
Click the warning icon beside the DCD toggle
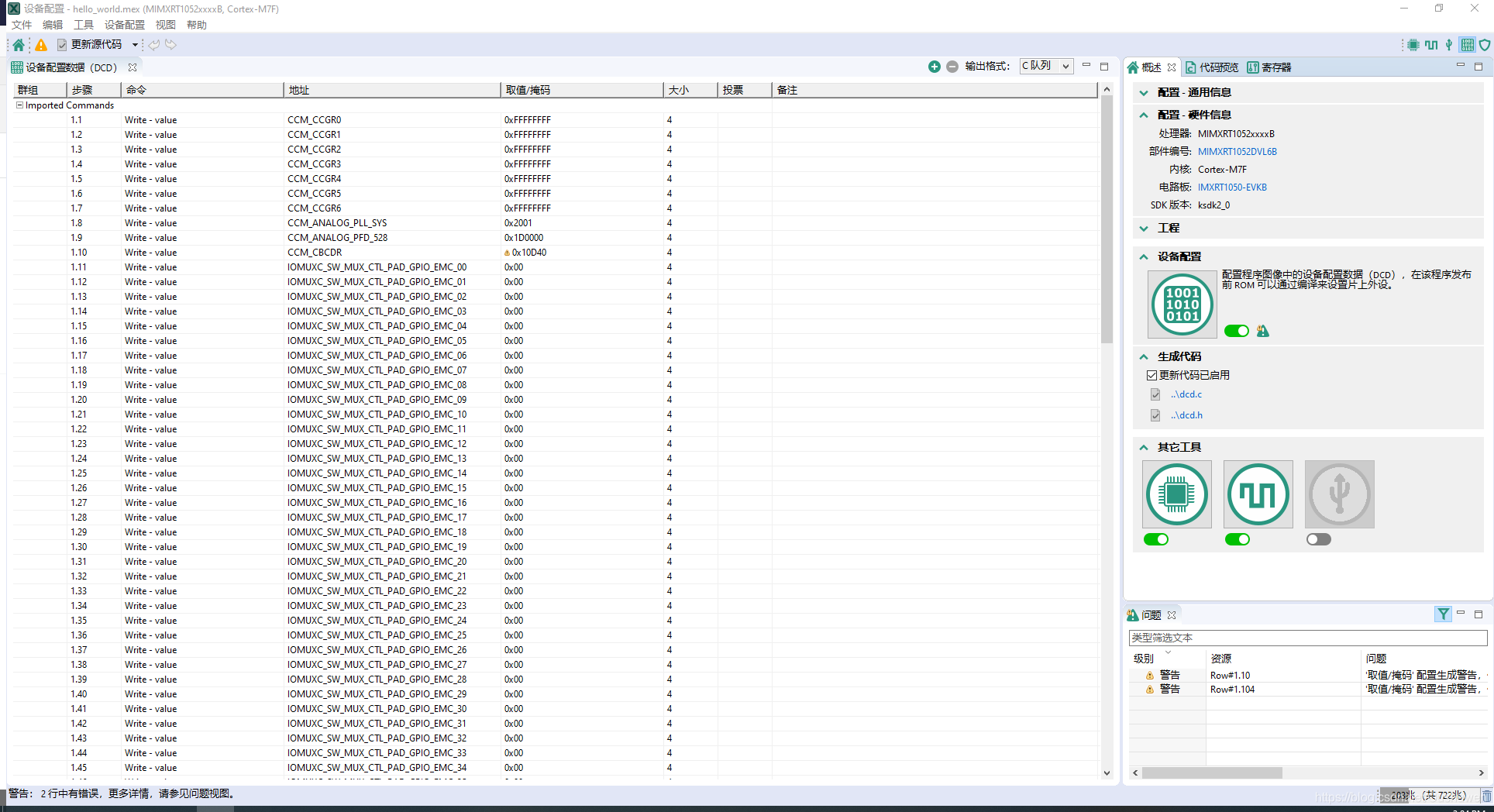[x=1263, y=331]
